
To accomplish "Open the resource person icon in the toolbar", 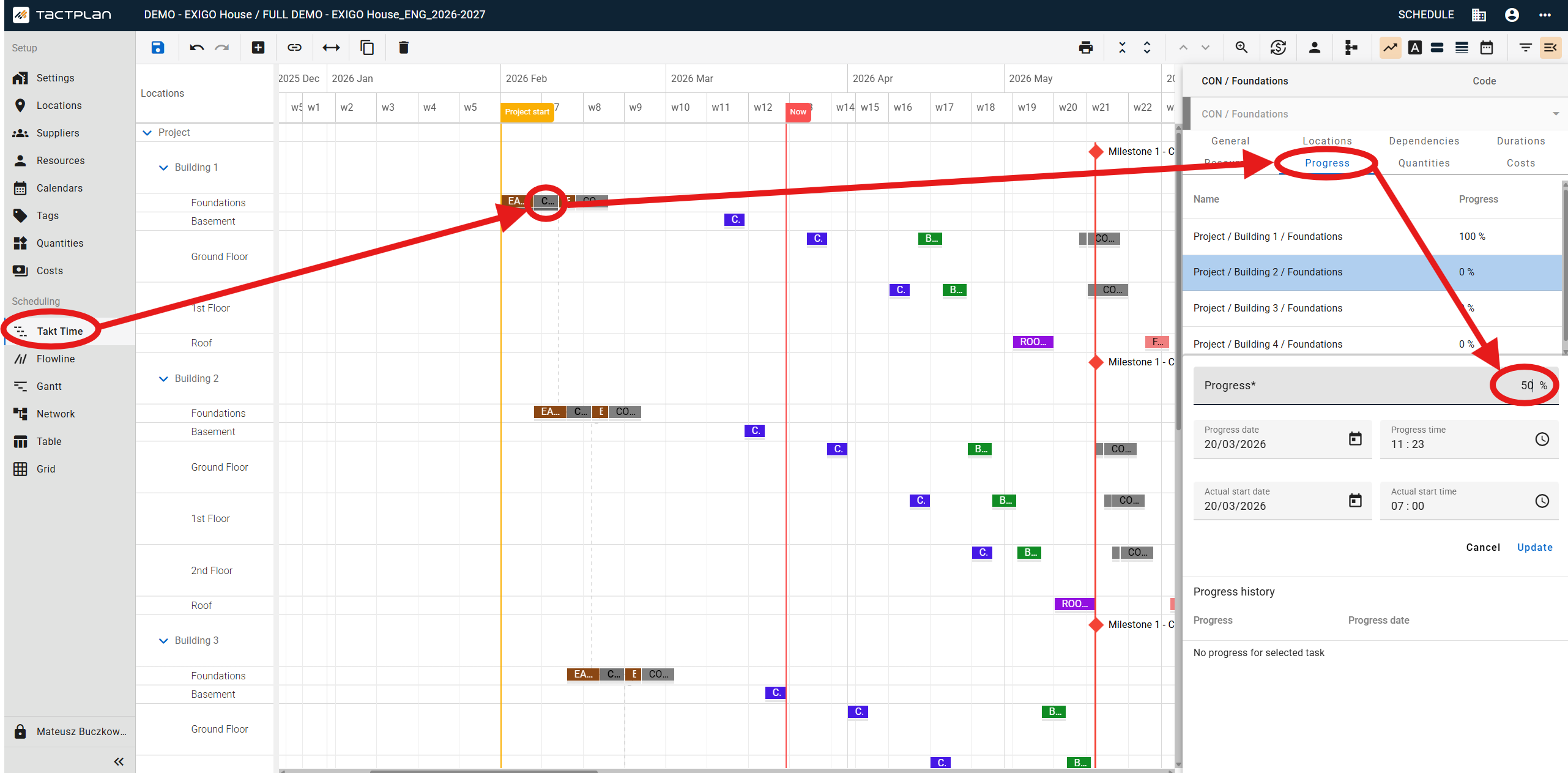I will point(1314,48).
